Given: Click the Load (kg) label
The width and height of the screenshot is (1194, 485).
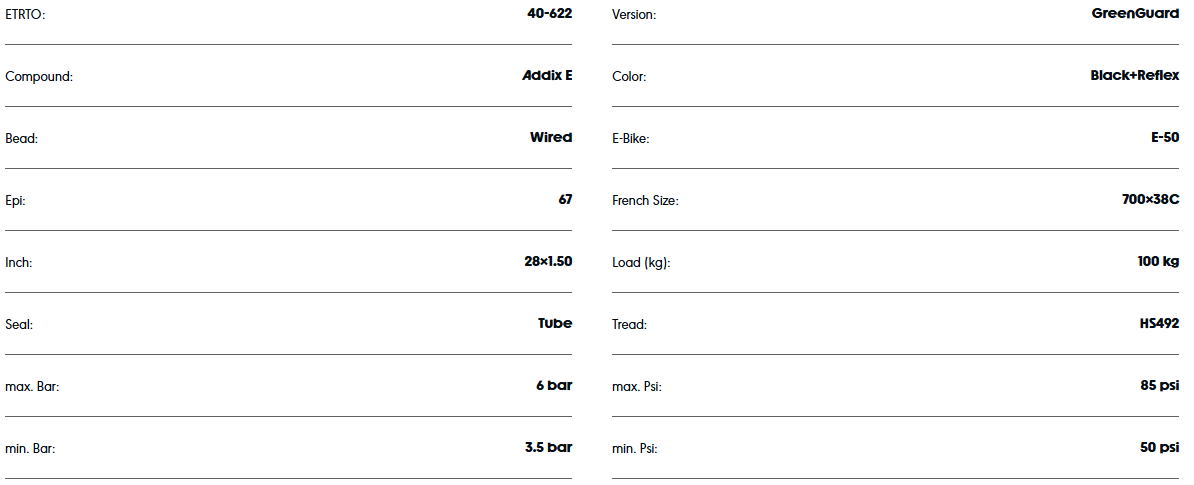Looking at the screenshot, I should (x=640, y=263).
